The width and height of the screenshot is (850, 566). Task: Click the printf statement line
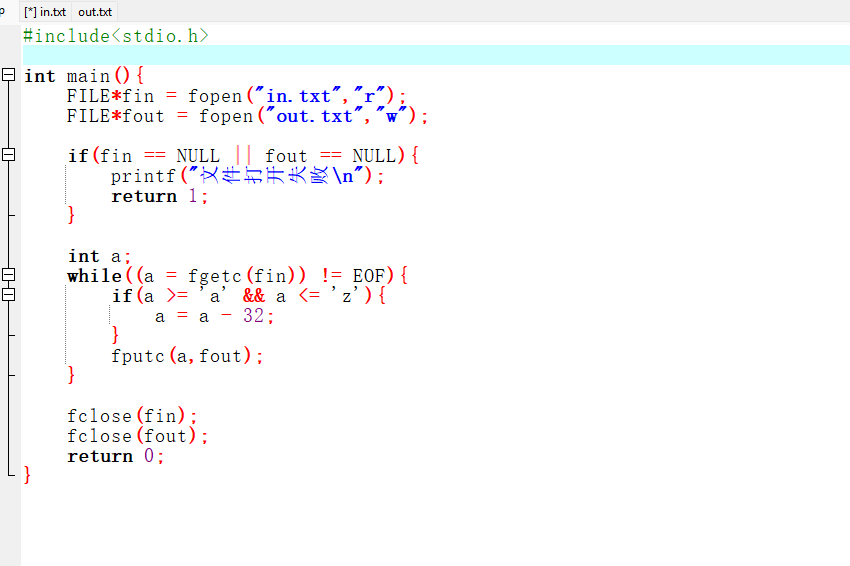[248, 176]
